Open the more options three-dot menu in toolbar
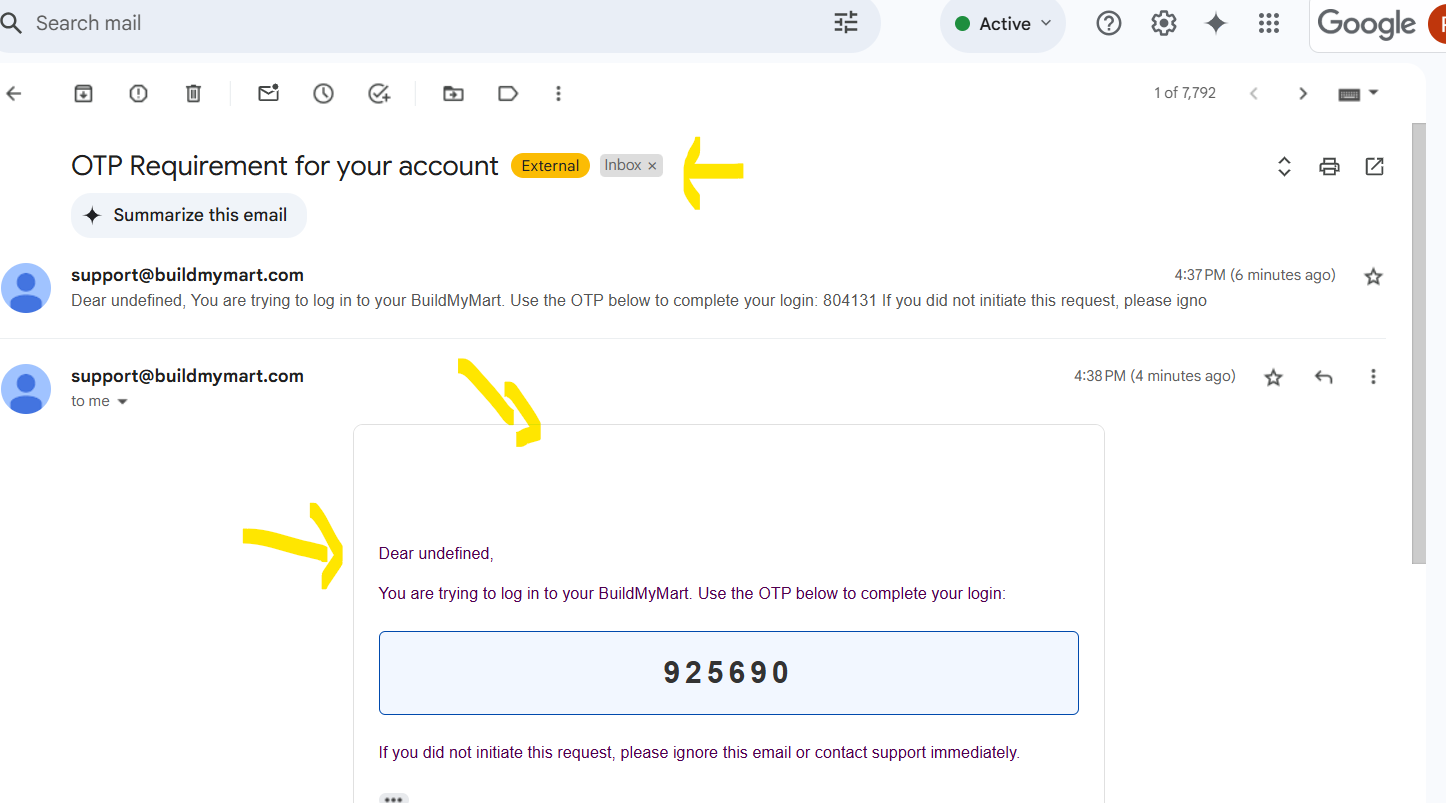The image size is (1446, 803). click(x=559, y=93)
